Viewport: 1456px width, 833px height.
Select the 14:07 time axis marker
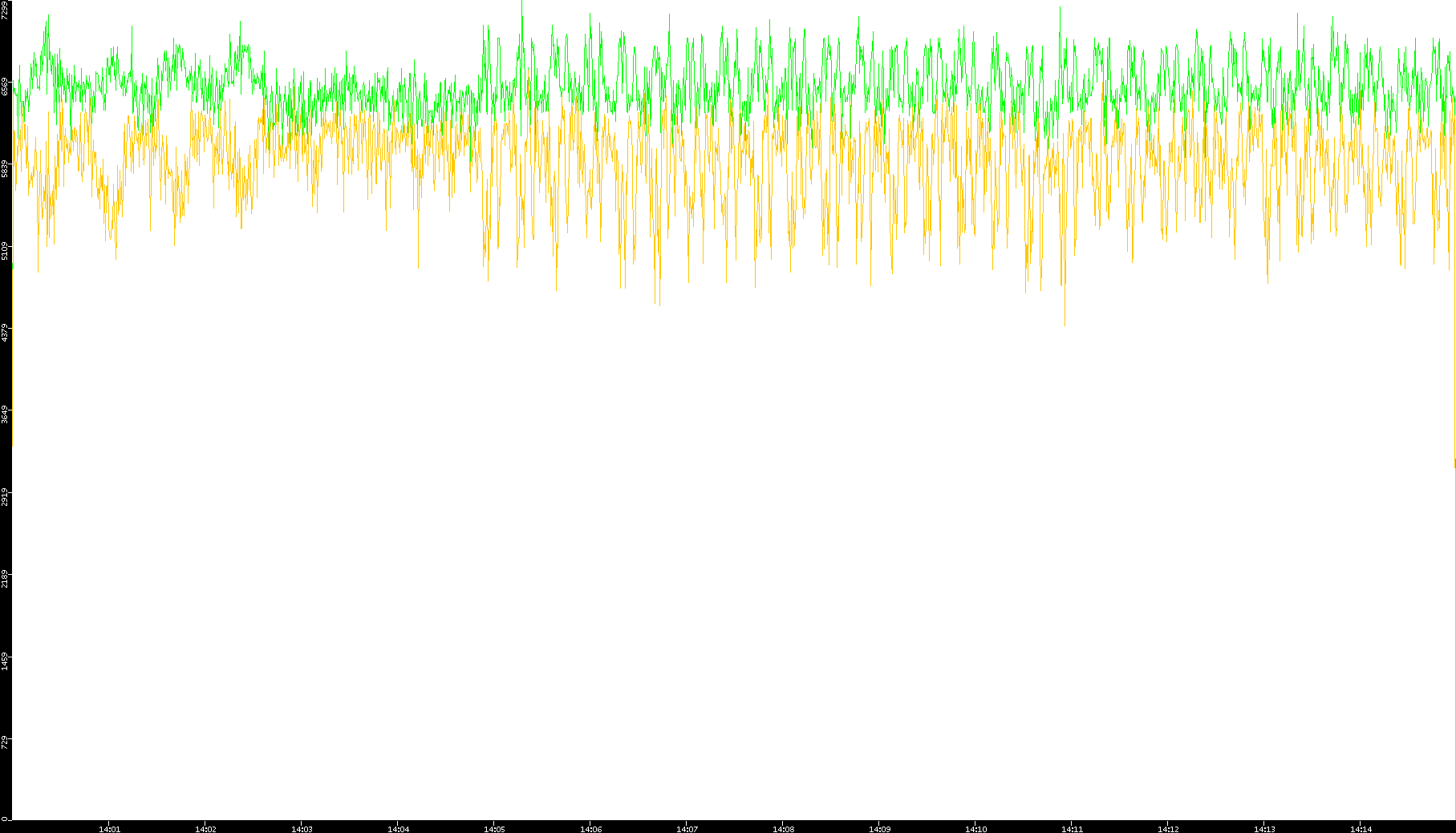(x=687, y=828)
